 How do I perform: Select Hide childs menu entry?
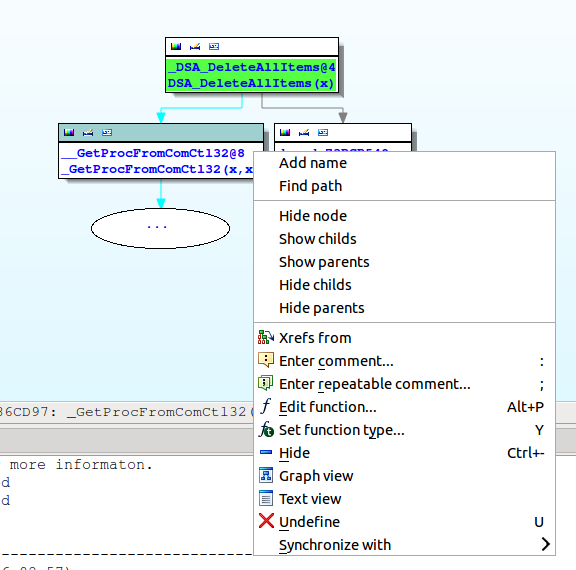pyautogui.click(x=404, y=285)
